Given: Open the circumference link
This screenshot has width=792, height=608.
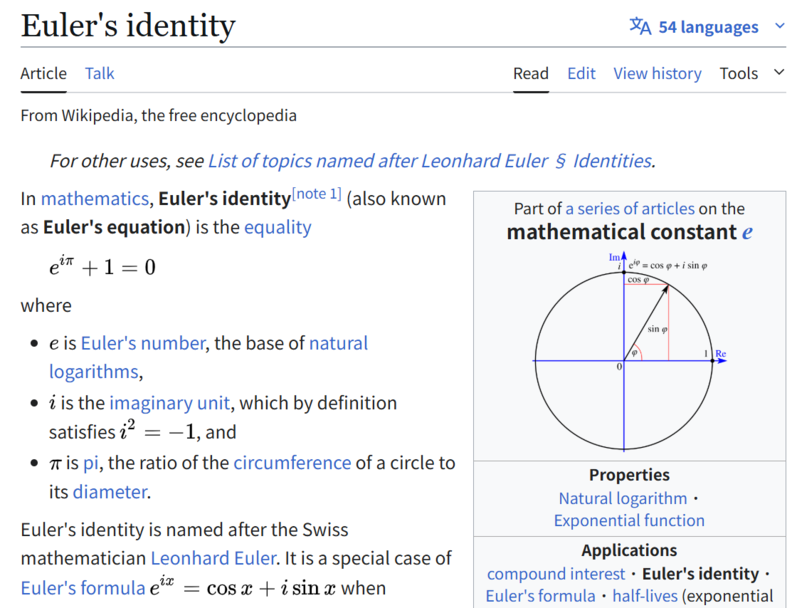Looking at the screenshot, I should click(x=292, y=463).
